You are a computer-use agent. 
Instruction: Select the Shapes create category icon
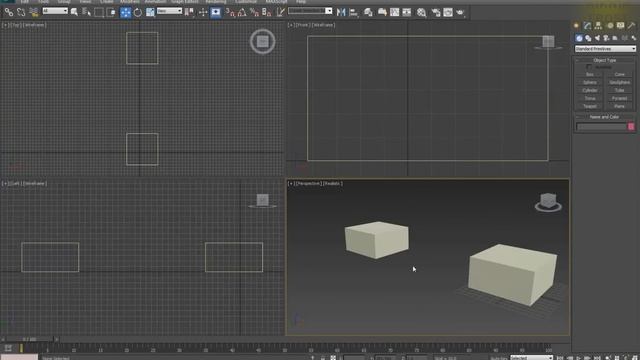588,38
